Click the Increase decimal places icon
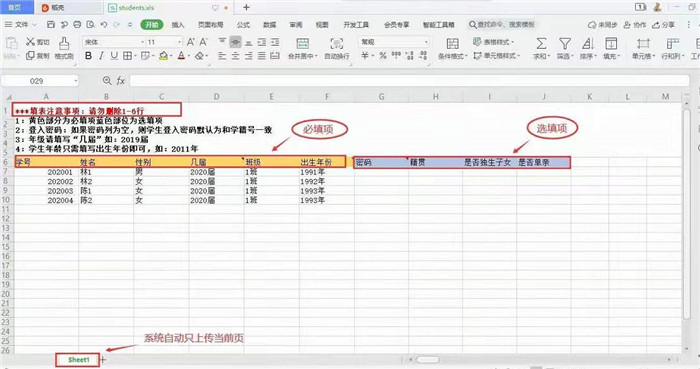 pyautogui.click(x=410, y=56)
